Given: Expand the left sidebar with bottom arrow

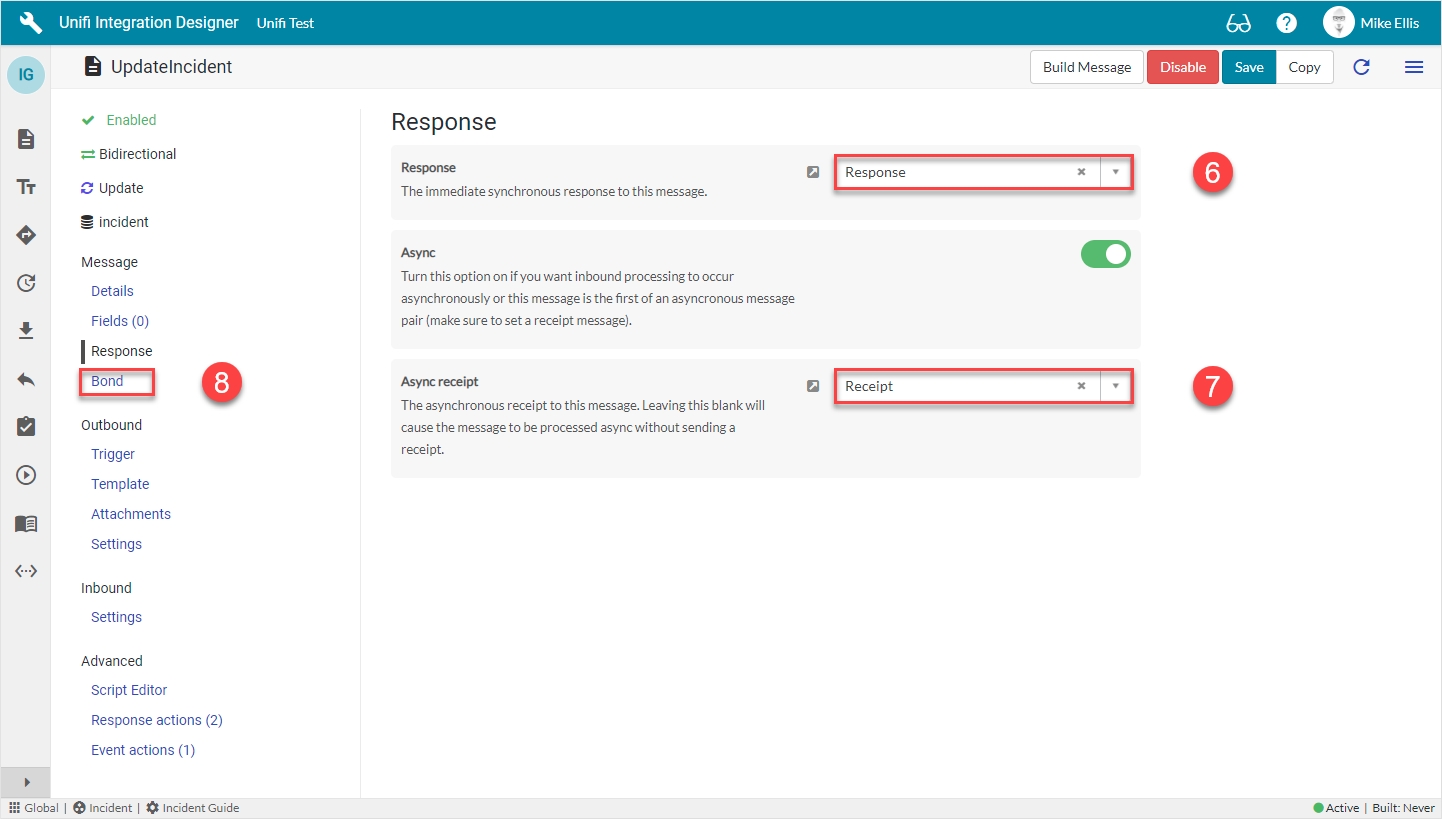Looking at the screenshot, I should pos(26,782).
